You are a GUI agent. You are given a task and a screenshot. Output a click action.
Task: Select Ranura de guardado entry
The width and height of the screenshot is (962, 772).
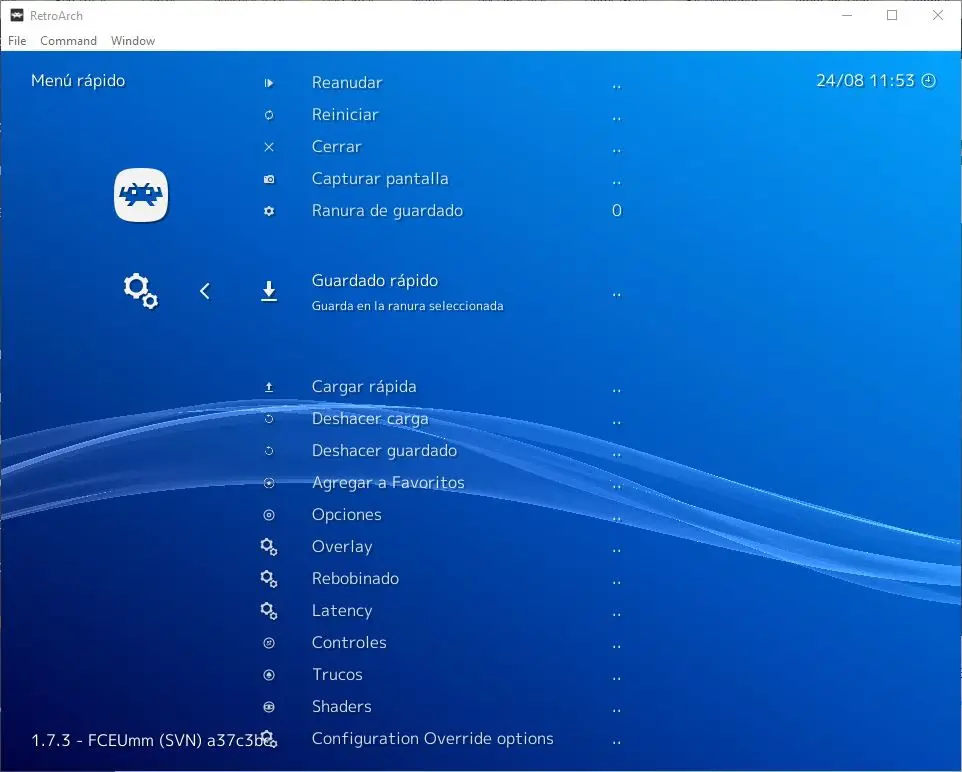pyautogui.click(x=387, y=210)
